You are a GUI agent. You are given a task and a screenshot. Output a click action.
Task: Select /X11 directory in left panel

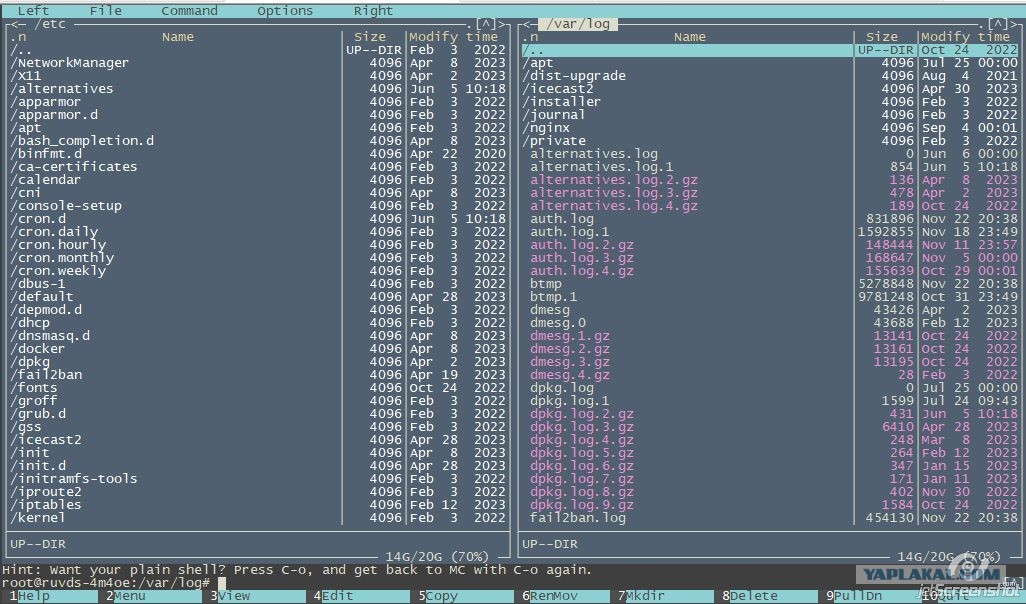coord(258,76)
